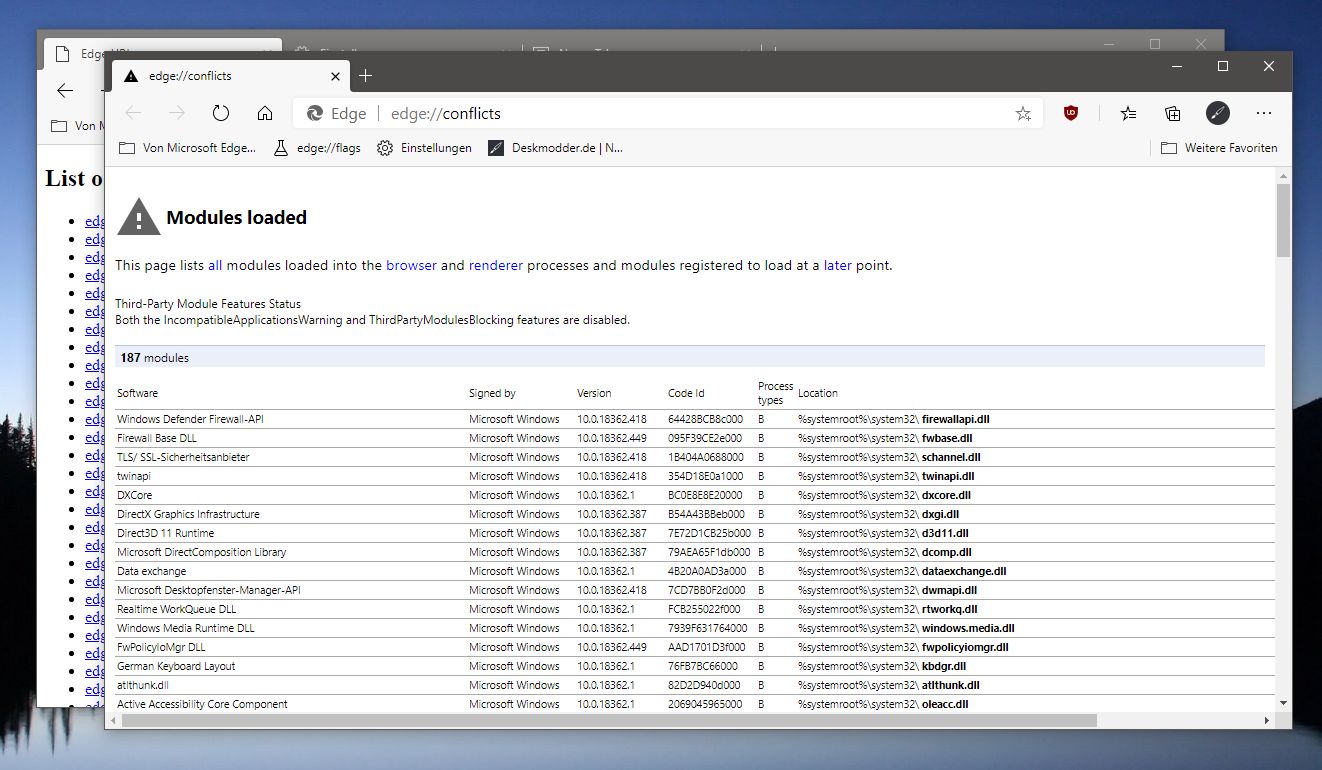Open new tab with plus button
This screenshot has width=1322, height=770.
coord(365,76)
